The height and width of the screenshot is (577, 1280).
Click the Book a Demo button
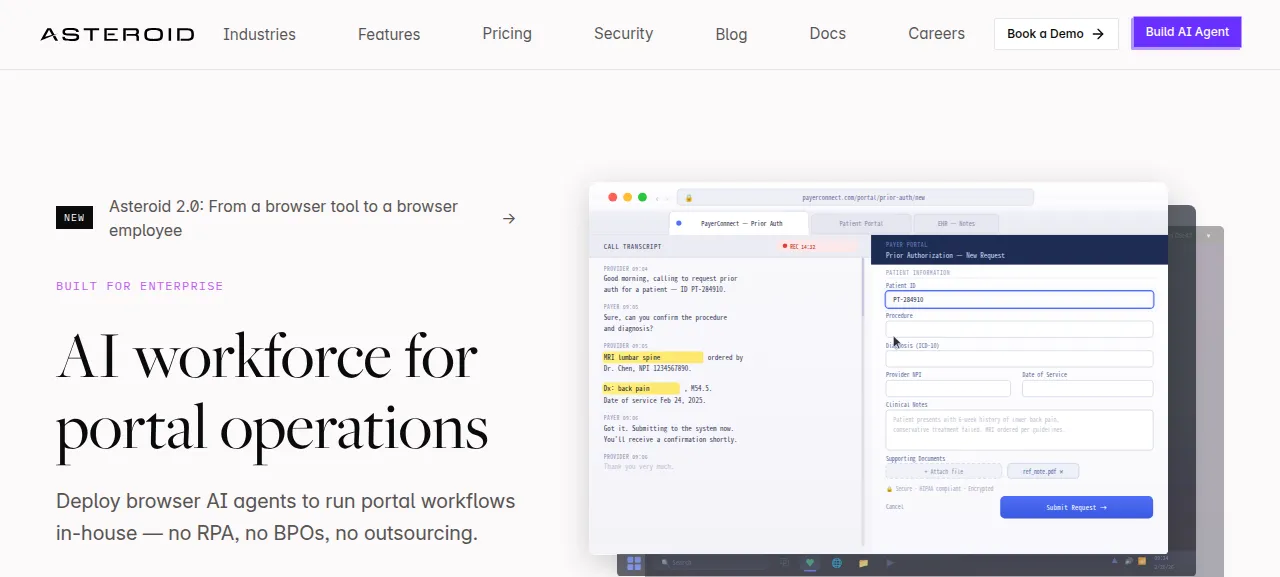1056,34
